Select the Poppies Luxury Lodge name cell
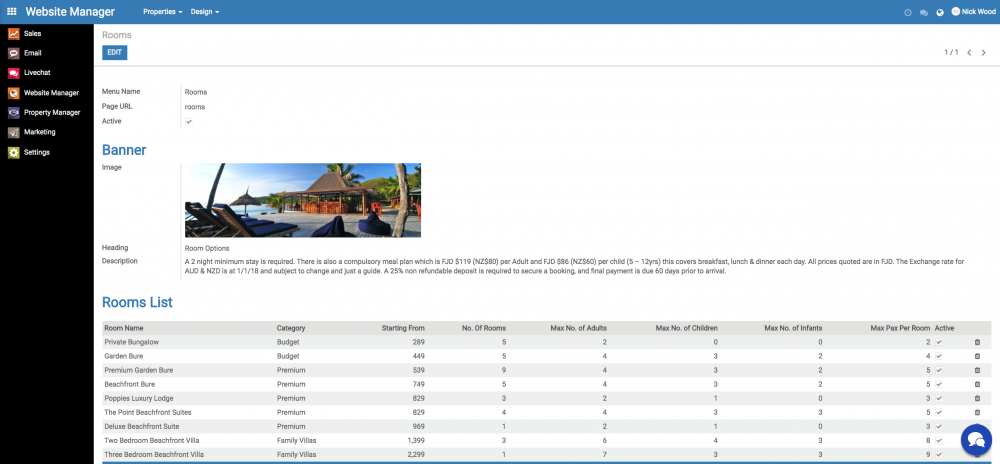This screenshot has width=1000, height=464. pyautogui.click(x=138, y=398)
